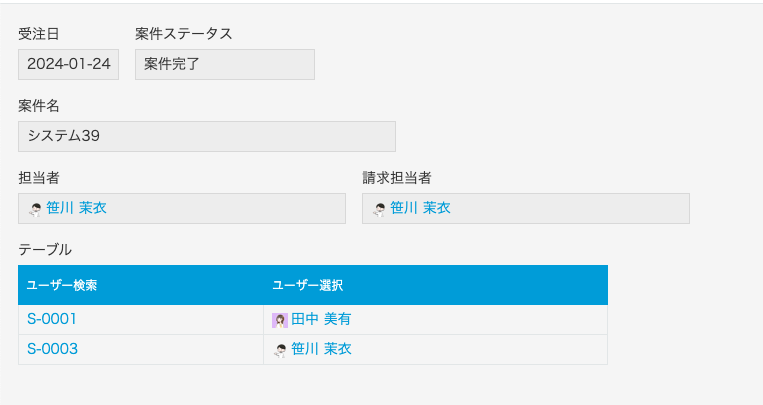Click the 受注日 label text
Viewport: 763px width, 405px height.
pyautogui.click(x=39, y=34)
